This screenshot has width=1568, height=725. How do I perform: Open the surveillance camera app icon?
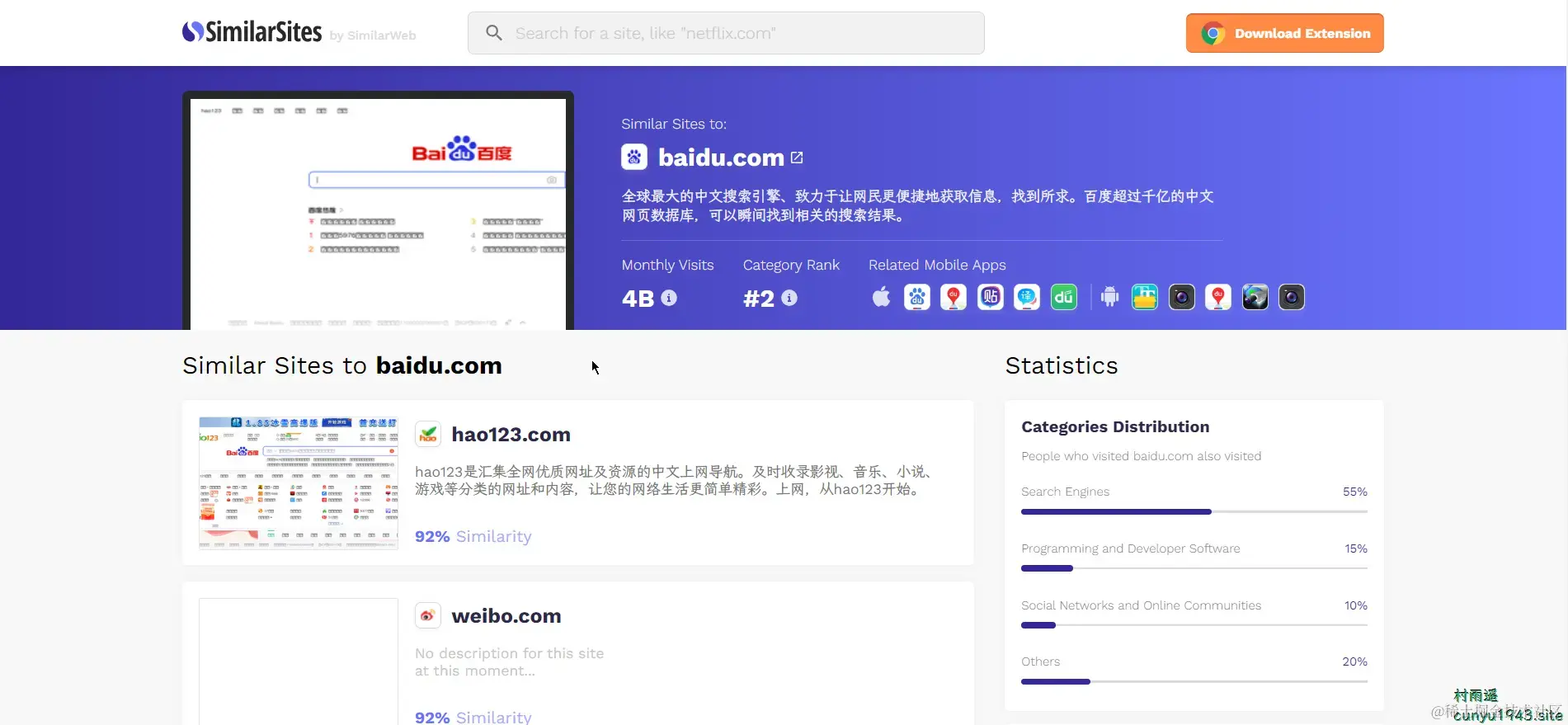[x=1255, y=297]
